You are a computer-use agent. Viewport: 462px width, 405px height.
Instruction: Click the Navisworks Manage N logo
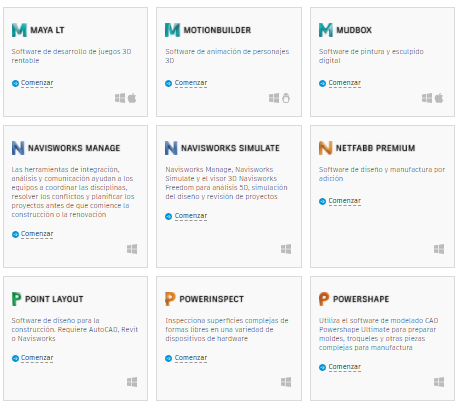click(18, 148)
